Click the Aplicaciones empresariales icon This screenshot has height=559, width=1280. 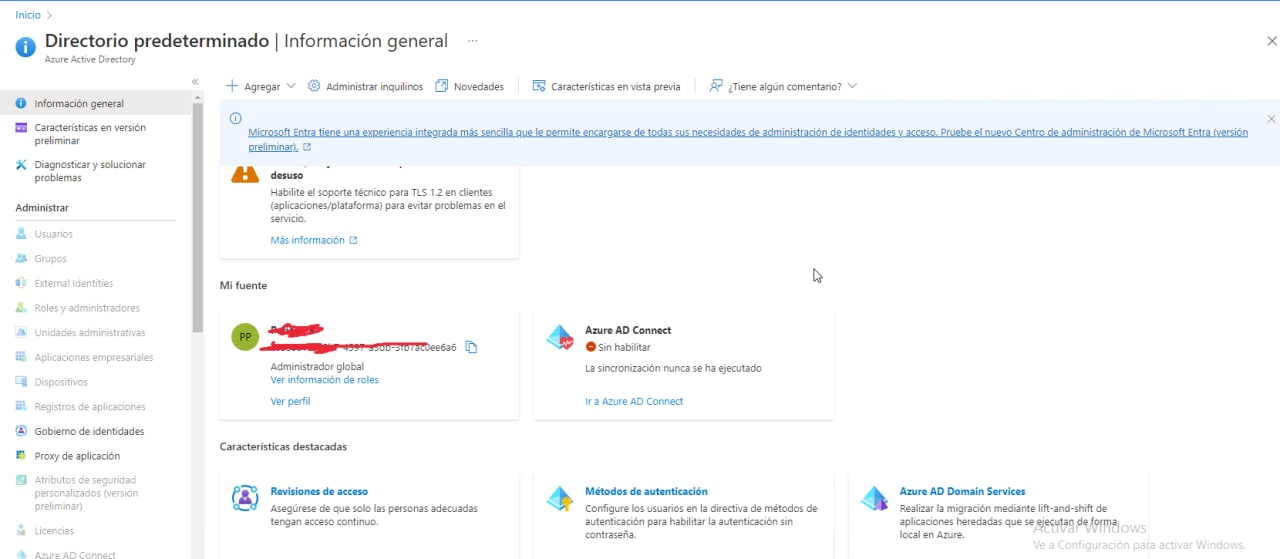click(x=21, y=357)
